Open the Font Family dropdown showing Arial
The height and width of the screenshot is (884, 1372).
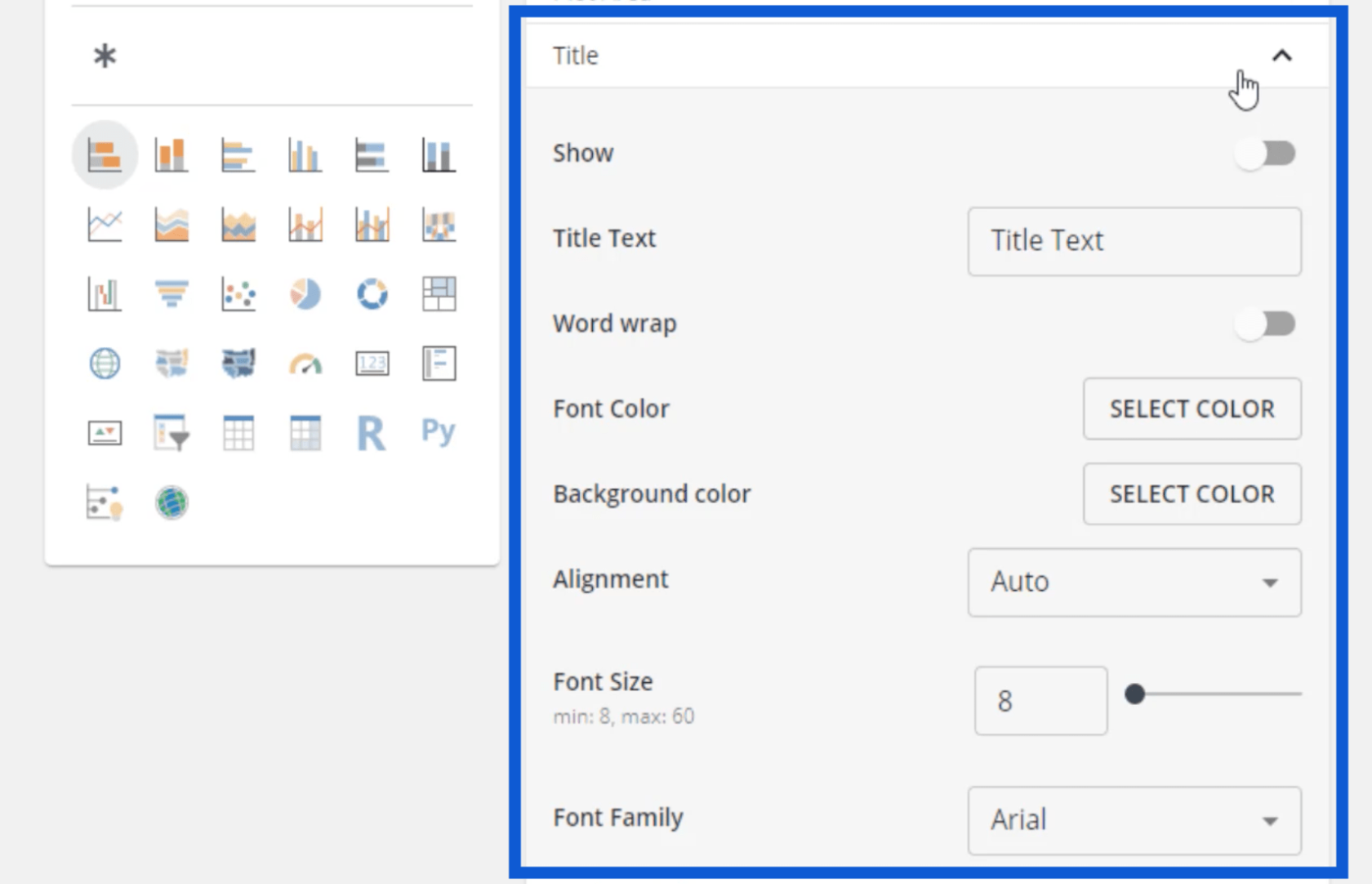click(1134, 821)
